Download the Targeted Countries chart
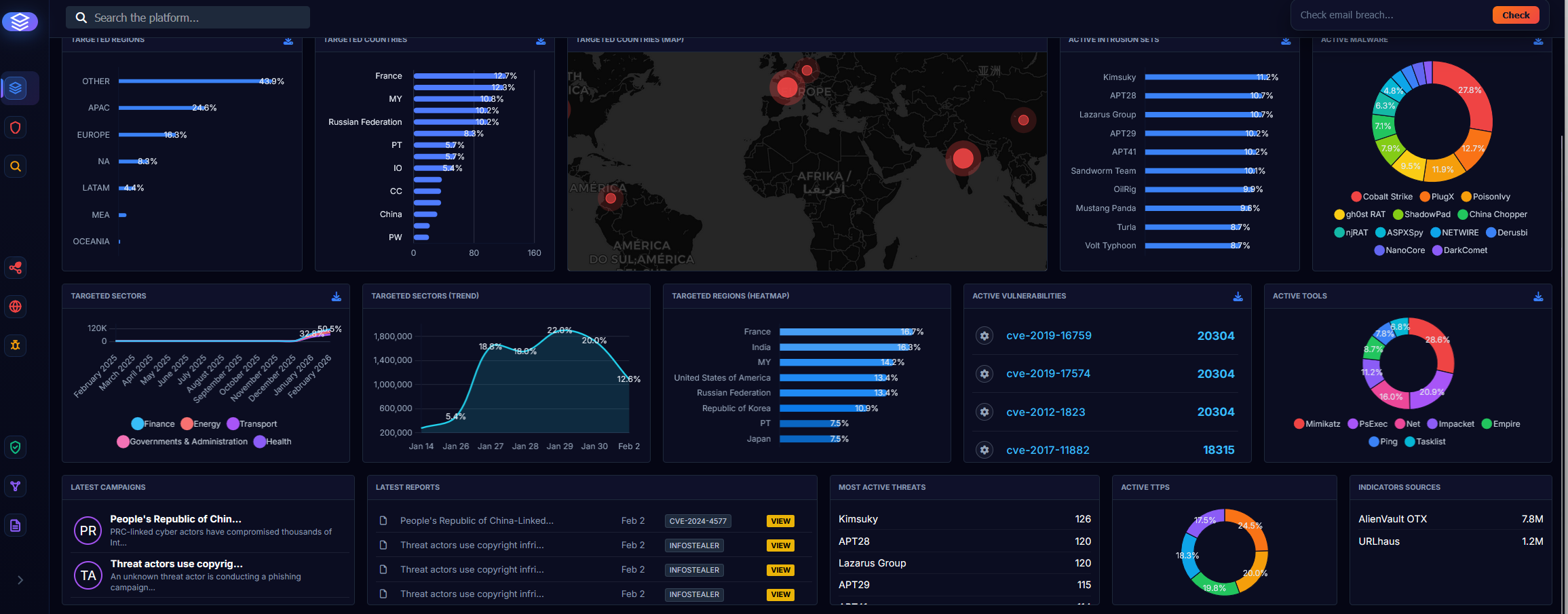Image resolution: width=1568 pixels, height=614 pixels. coord(541,41)
